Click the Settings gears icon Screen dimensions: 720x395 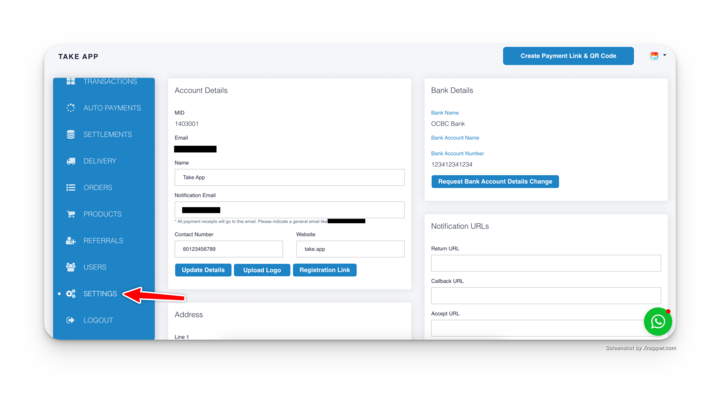(70, 294)
